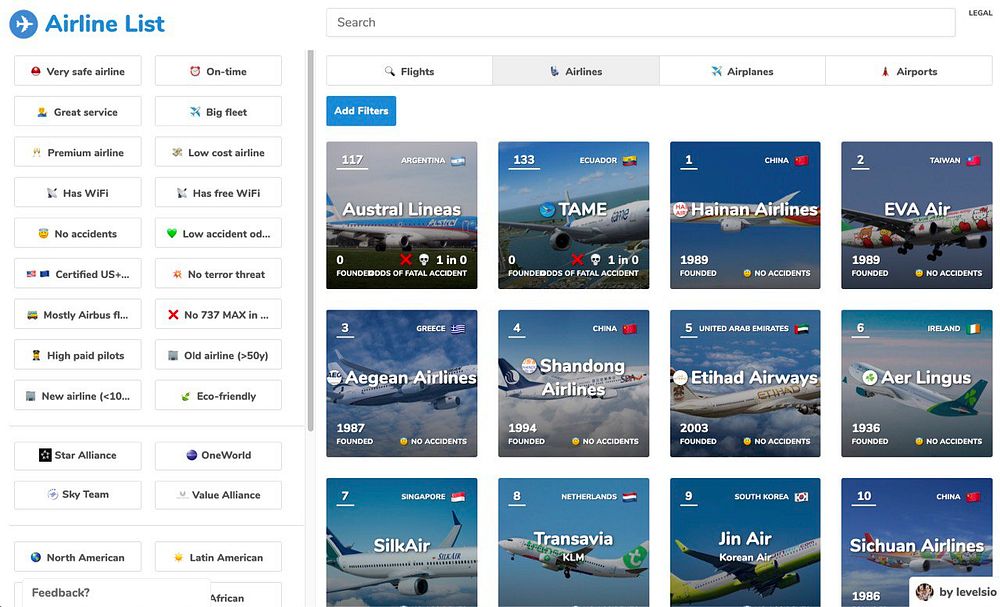Click the Airline List airplane logo
This screenshot has height=607, width=1000.
click(24, 24)
